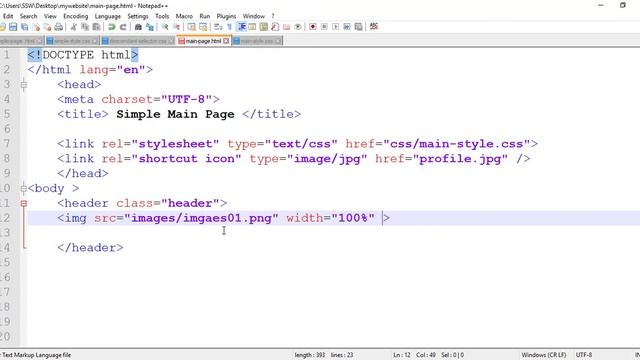
Task: Open the Window menu
Action: coord(253,16)
